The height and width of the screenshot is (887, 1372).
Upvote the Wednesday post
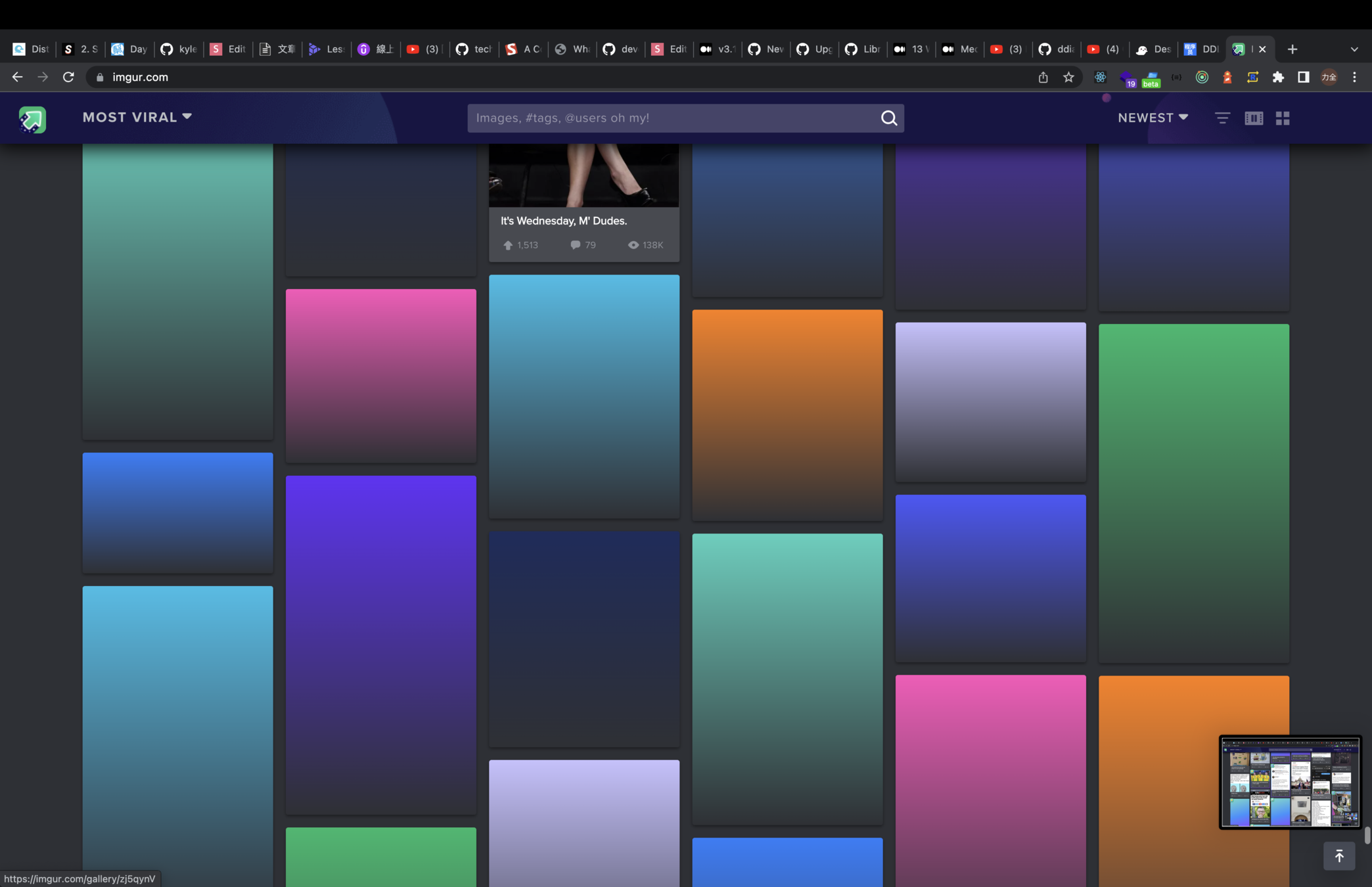[x=508, y=245]
